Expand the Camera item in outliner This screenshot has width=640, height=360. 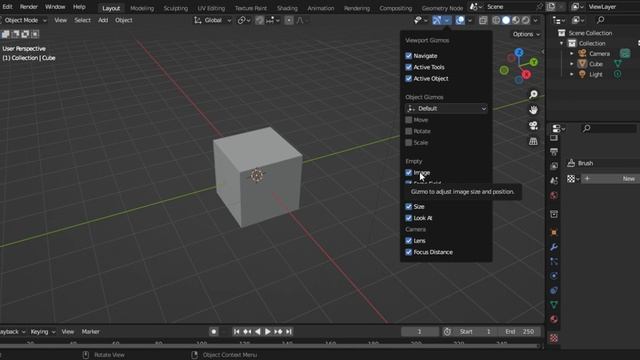(571, 53)
